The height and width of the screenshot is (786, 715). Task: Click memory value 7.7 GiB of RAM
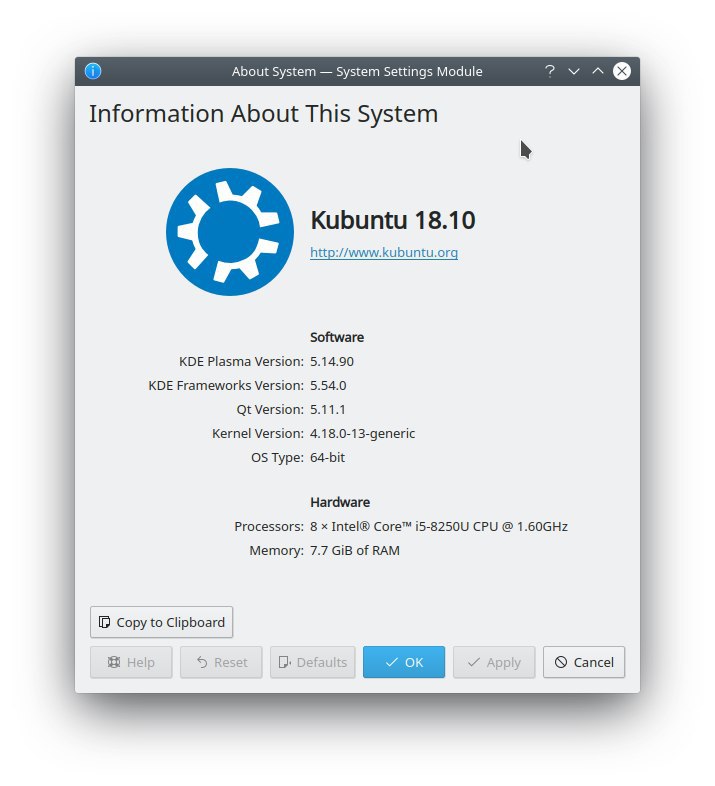(354, 551)
